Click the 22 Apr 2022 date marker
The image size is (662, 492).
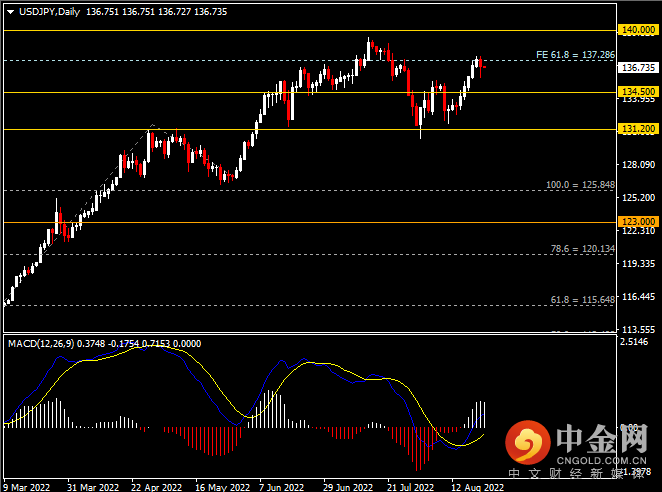tap(156, 486)
